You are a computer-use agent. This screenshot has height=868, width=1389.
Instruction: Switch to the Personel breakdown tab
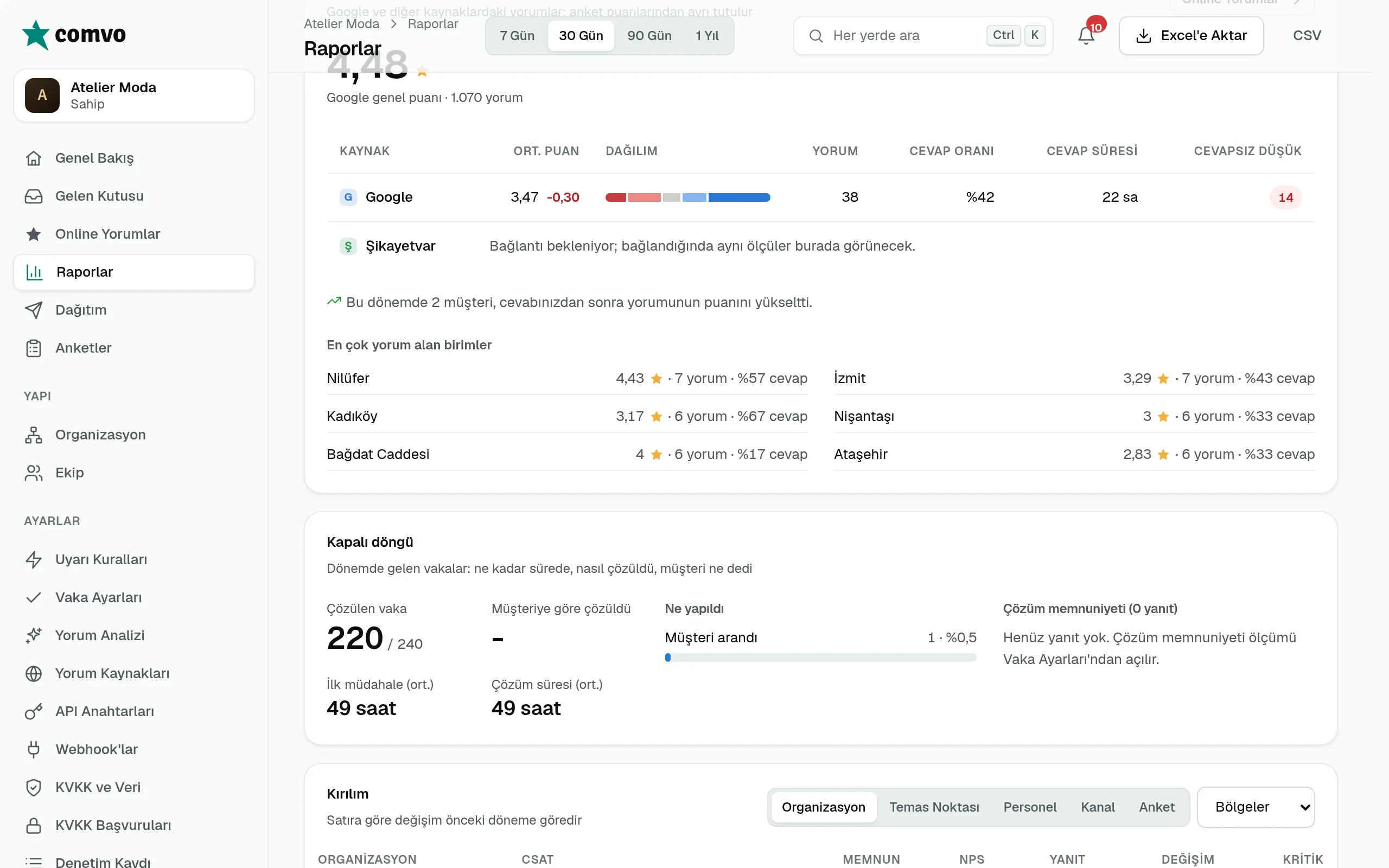(x=1030, y=807)
